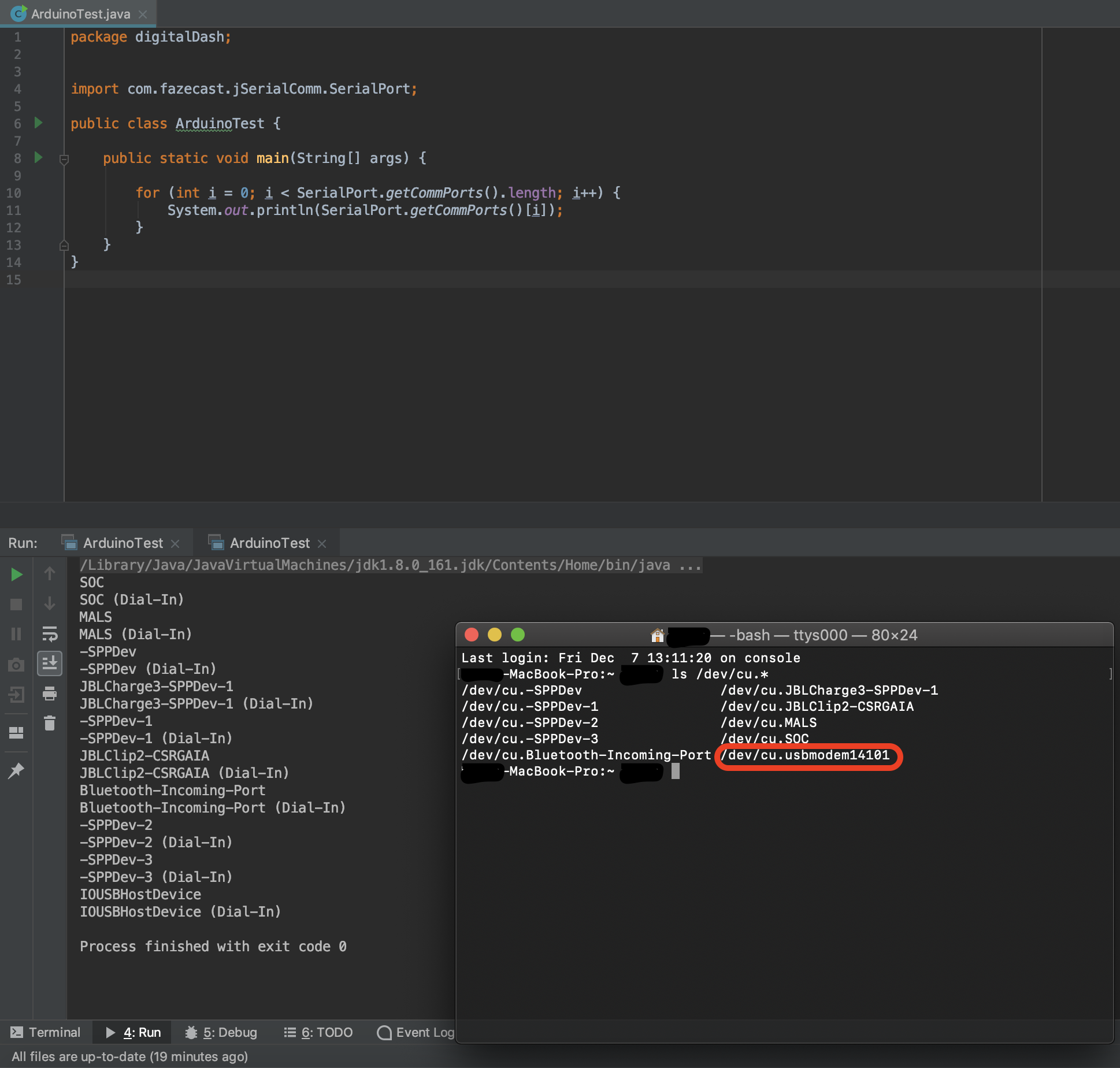Toggle soft-wrap for console output

(x=50, y=634)
